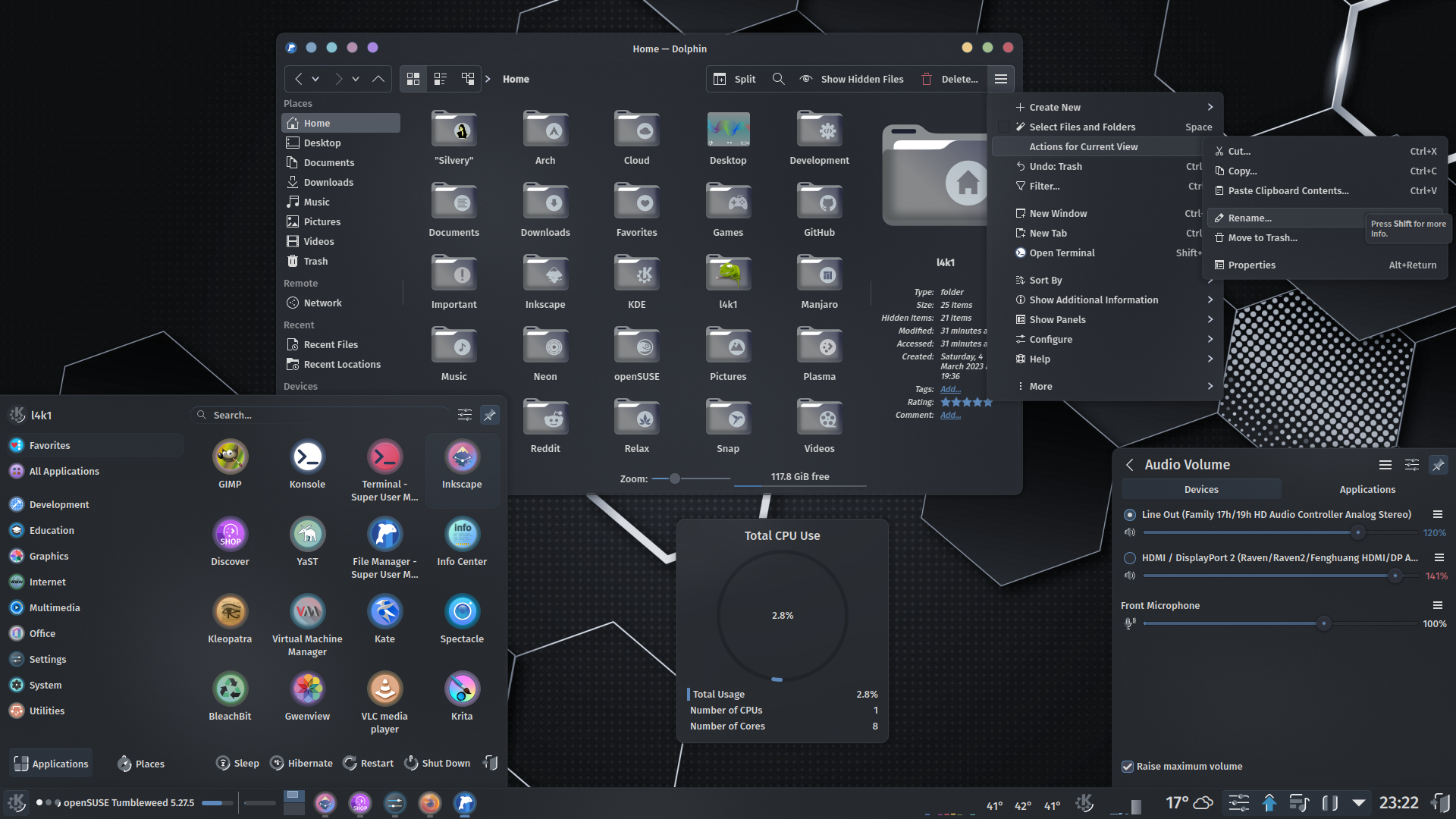Choose Rename... in the submenu
Image resolution: width=1456 pixels, height=819 pixels.
(x=1287, y=218)
